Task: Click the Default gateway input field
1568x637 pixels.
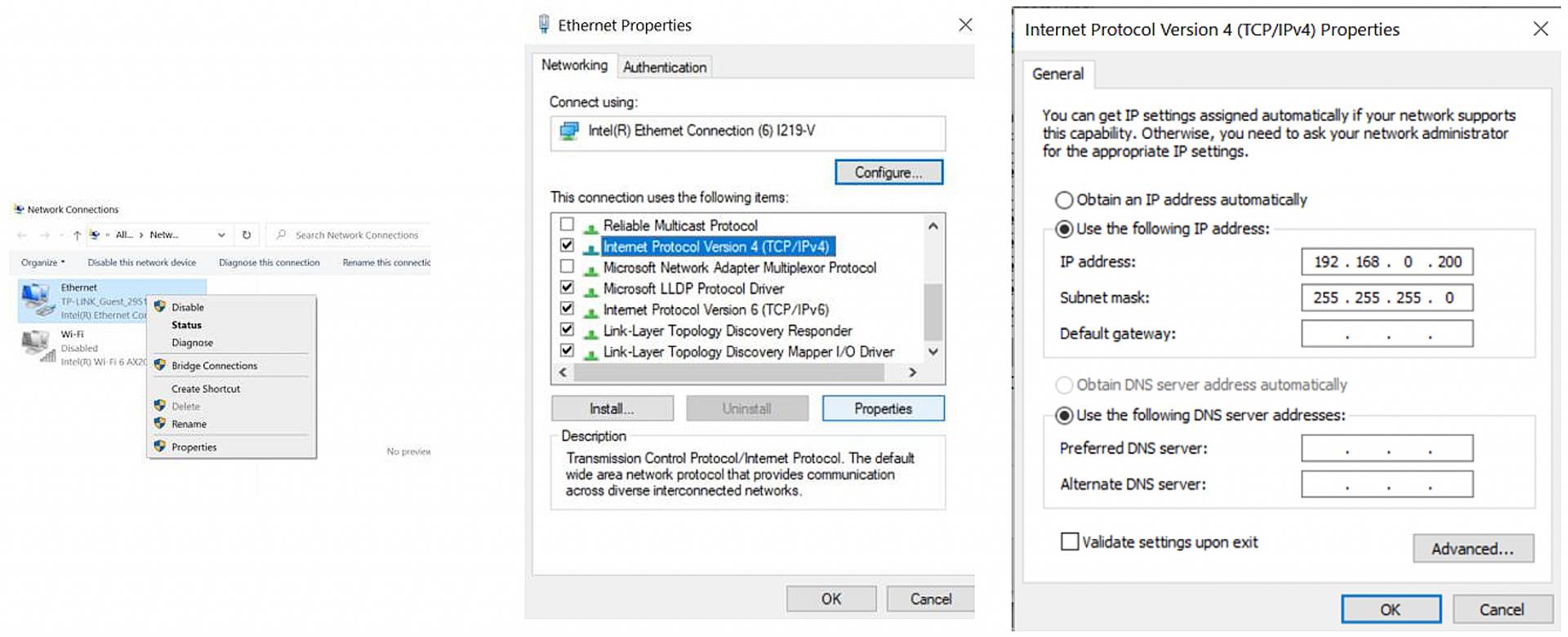Action: coord(1387,334)
